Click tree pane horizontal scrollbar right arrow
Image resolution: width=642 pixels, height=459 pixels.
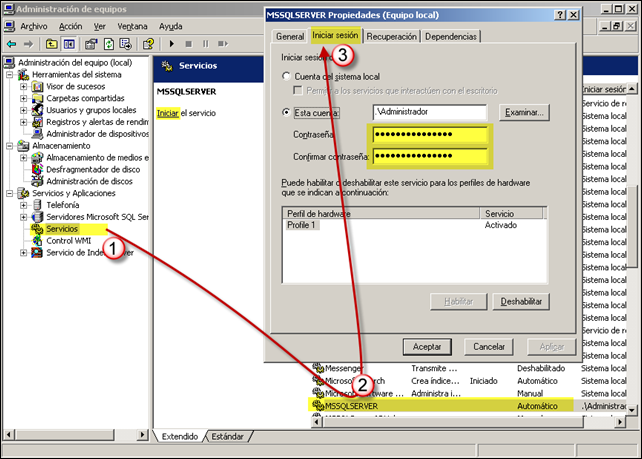142,434
